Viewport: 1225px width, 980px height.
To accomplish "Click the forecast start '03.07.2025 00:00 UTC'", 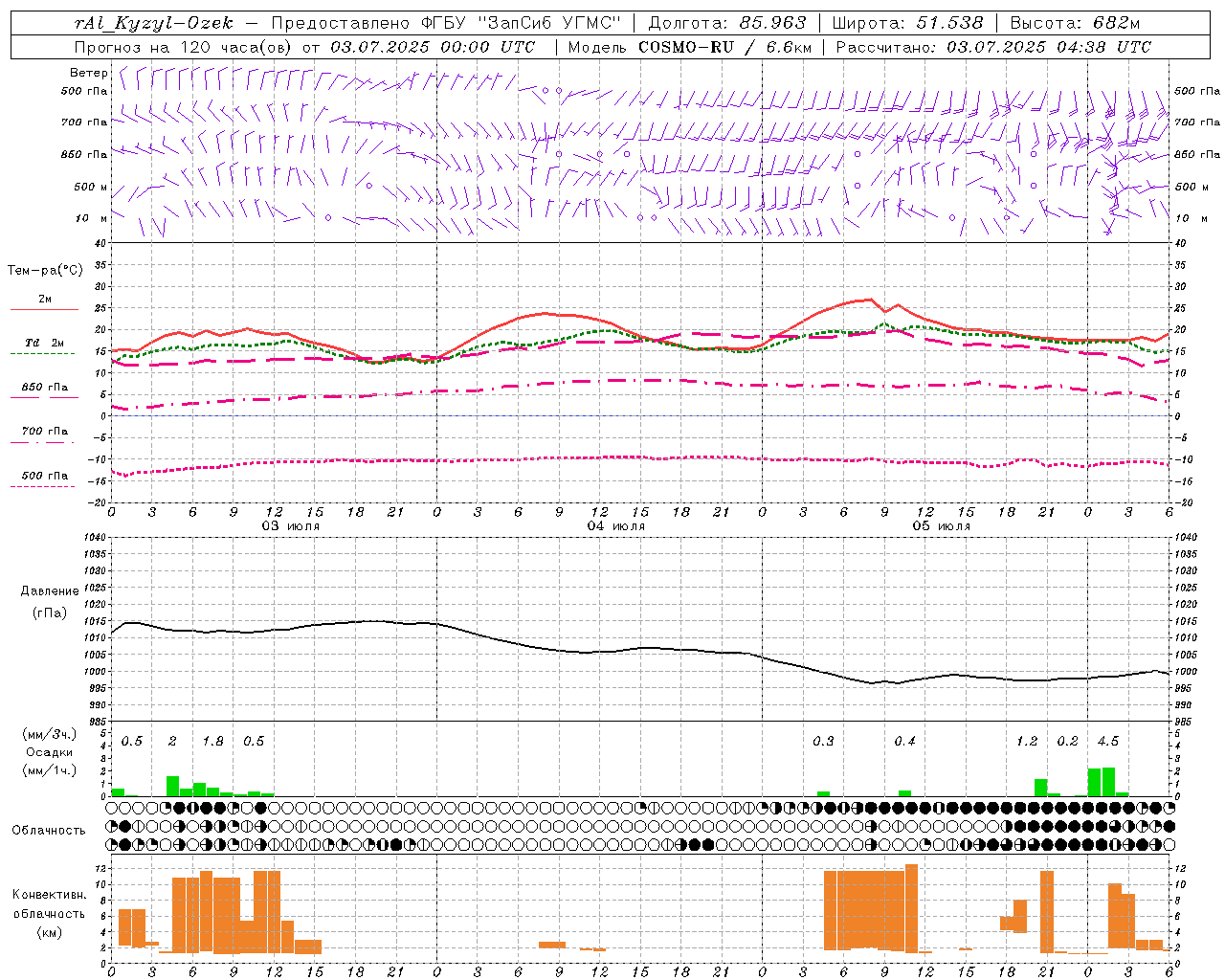I will click(433, 47).
